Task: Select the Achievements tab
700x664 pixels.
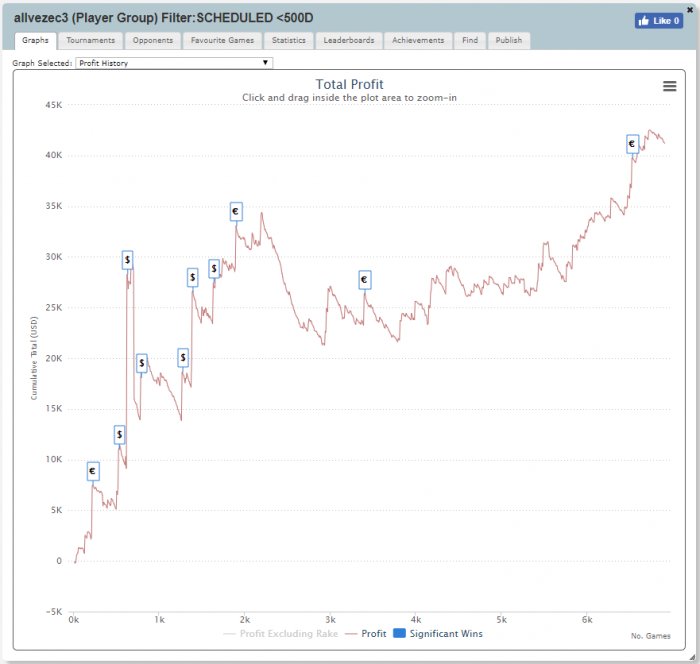Action: (418, 41)
